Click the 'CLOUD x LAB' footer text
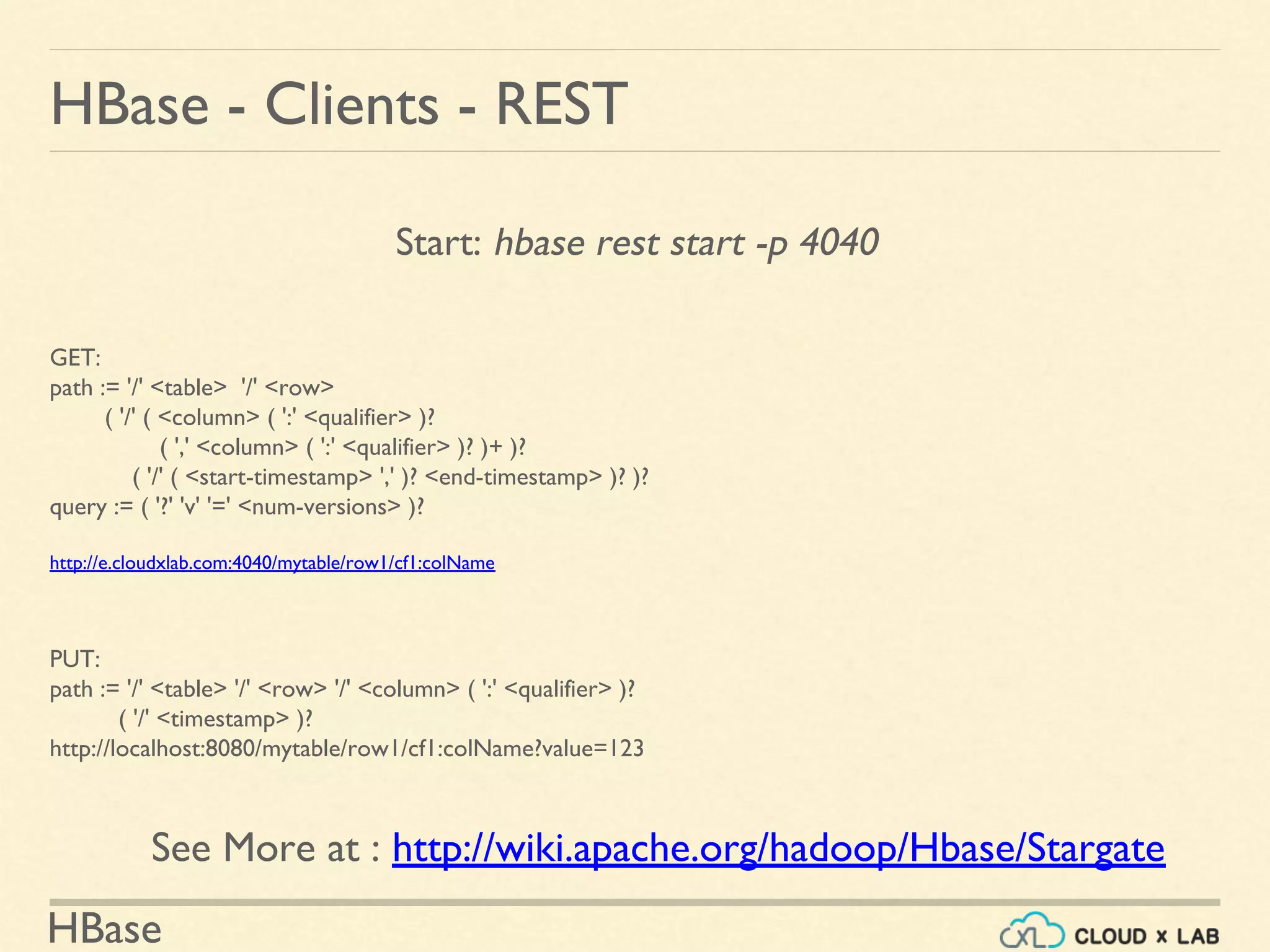Image resolution: width=1270 pixels, height=952 pixels. 1147,936
